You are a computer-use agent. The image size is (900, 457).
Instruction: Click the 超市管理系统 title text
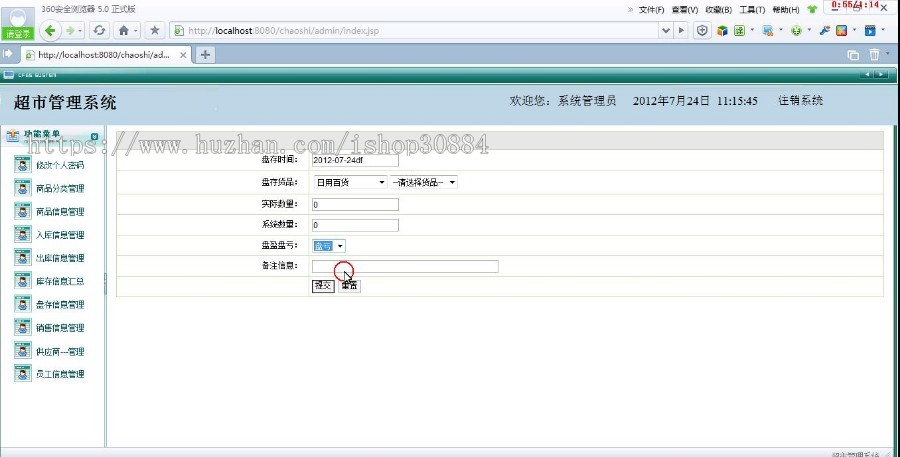(x=65, y=102)
